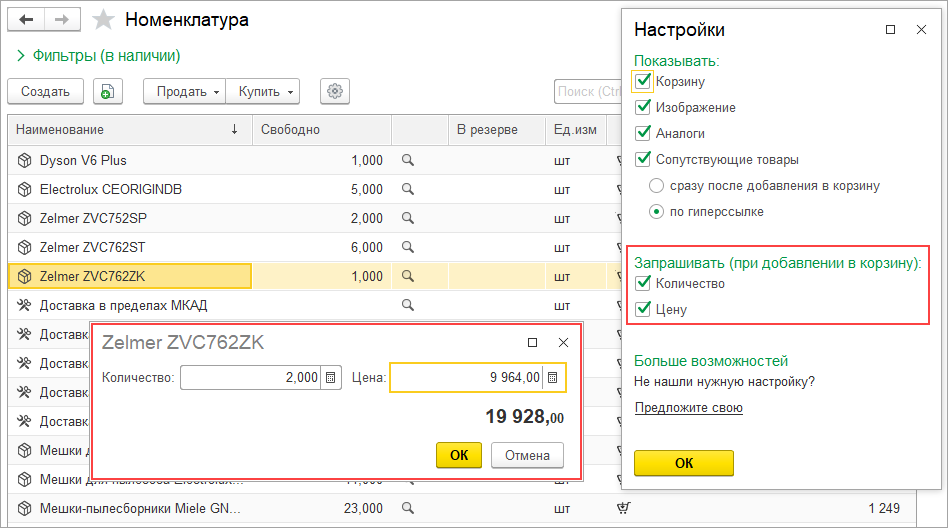Open the calculator icon beside the Количество field
Image resolution: width=948 pixels, height=528 pixels.
330,378
